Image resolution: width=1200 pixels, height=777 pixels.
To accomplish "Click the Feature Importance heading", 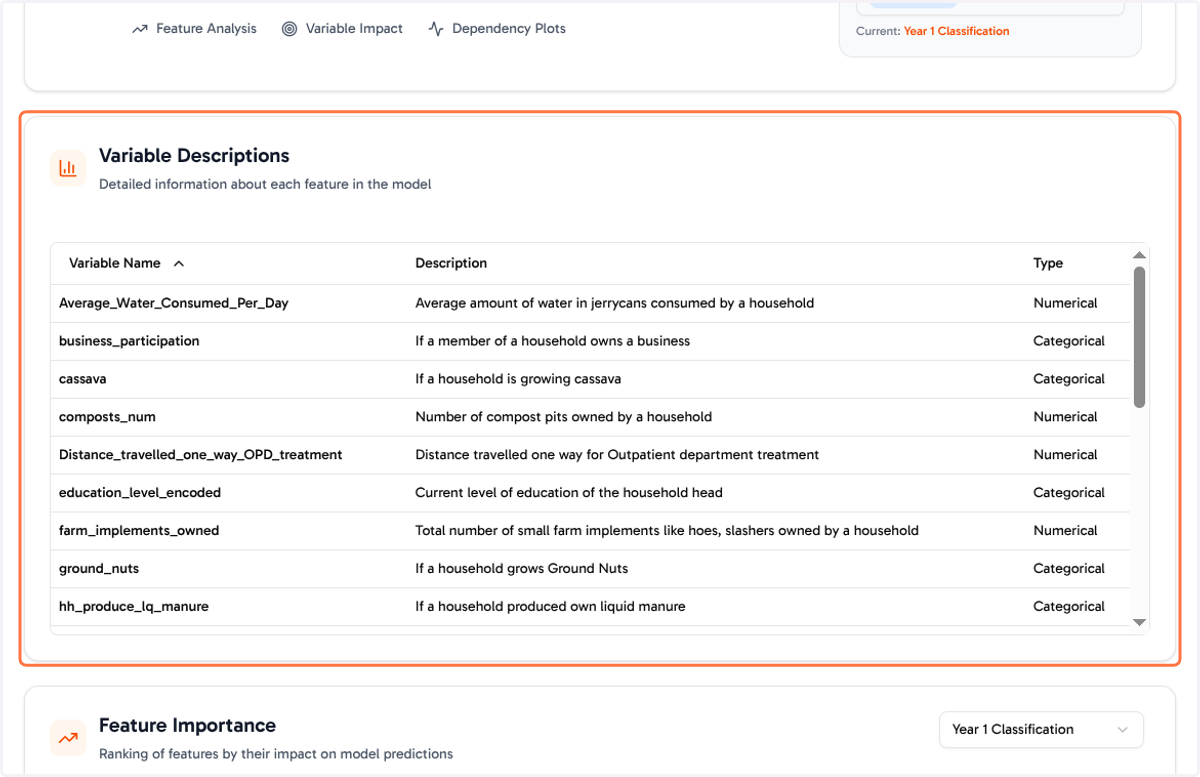I will [x=187, y=726].
